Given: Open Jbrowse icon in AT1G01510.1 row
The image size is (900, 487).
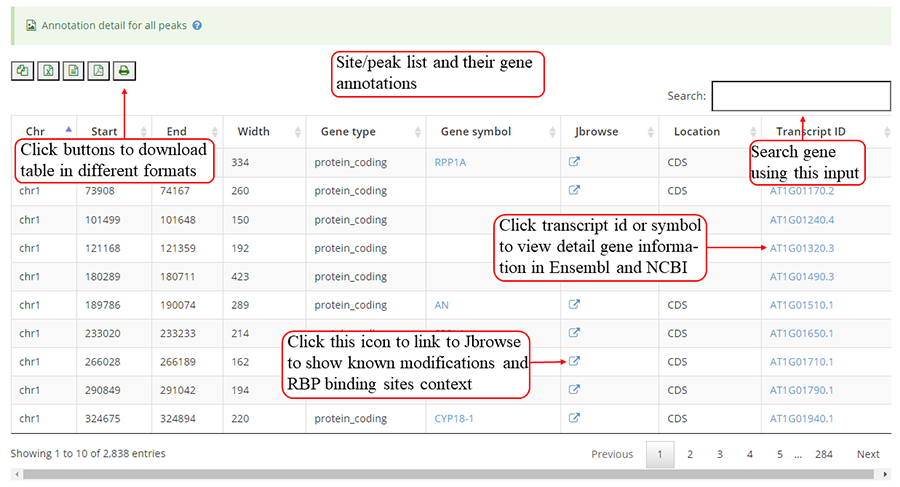Looking at the screenshot, I should coord(574,304).
